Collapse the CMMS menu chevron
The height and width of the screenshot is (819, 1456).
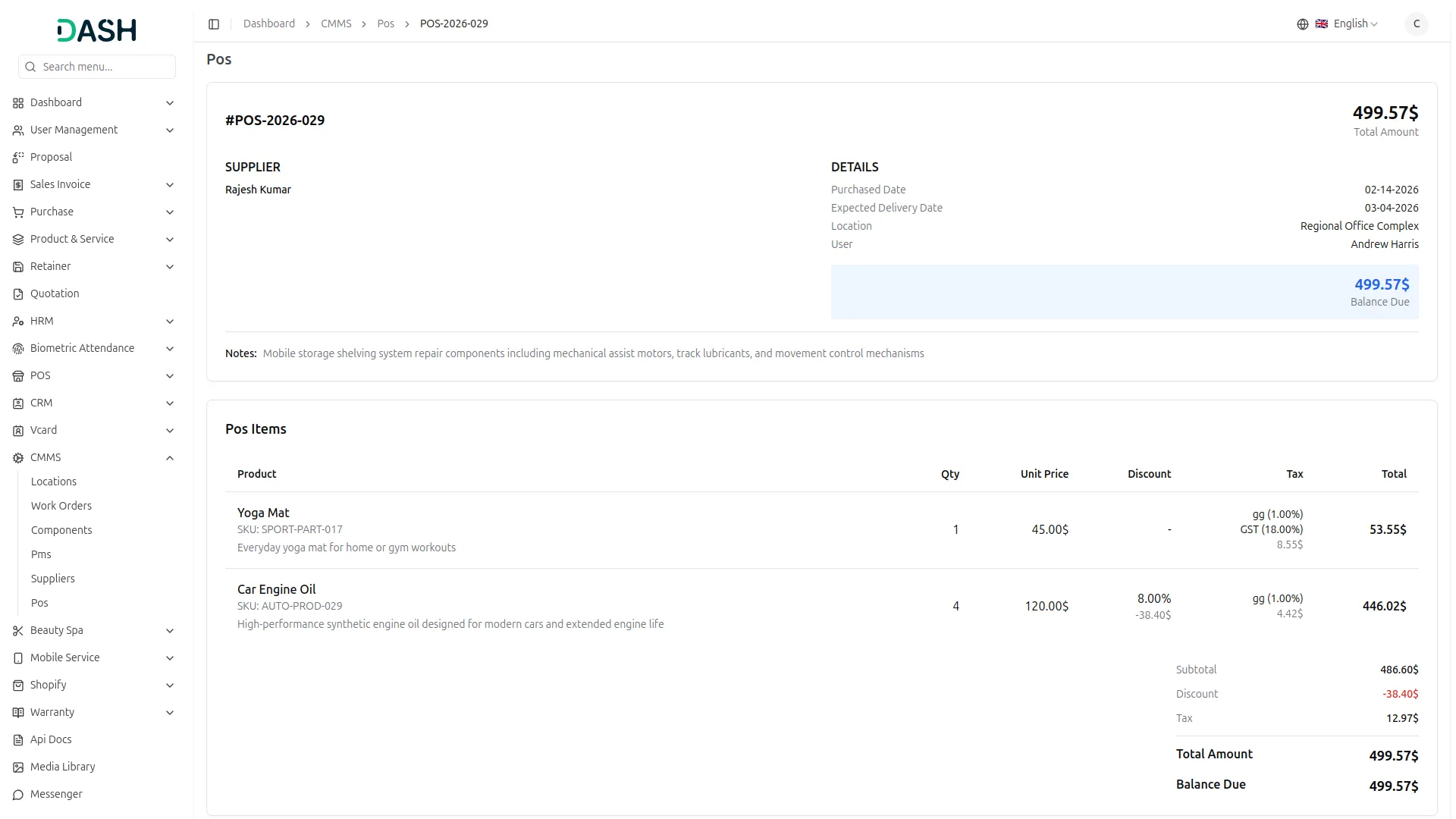click(170, 458)
